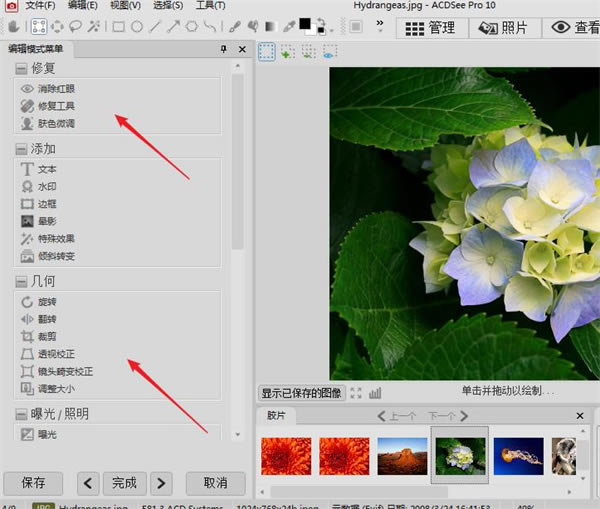Screen dimensions: 600x509
Task: Toggle full screen view icon
Action: 356,393
